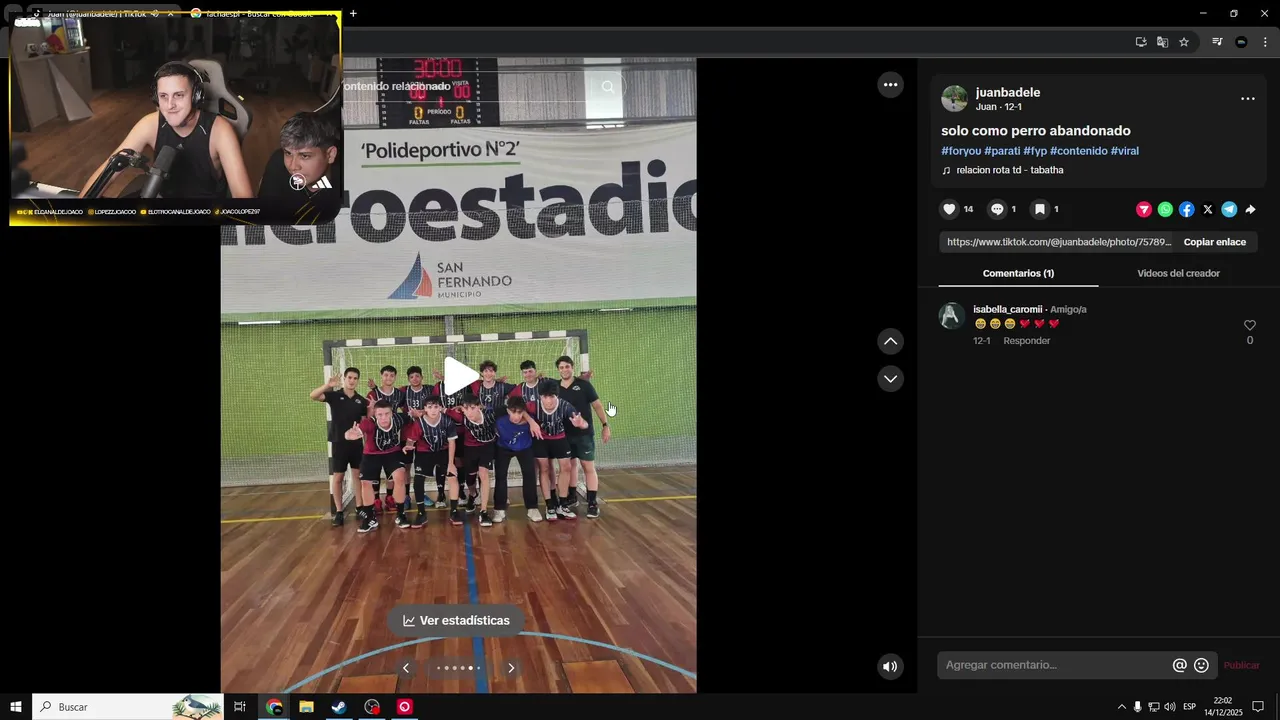Open the #contenido hashtag
Image resolution: width=1280 pixels, height=720 pixels.
[1078, 151]
